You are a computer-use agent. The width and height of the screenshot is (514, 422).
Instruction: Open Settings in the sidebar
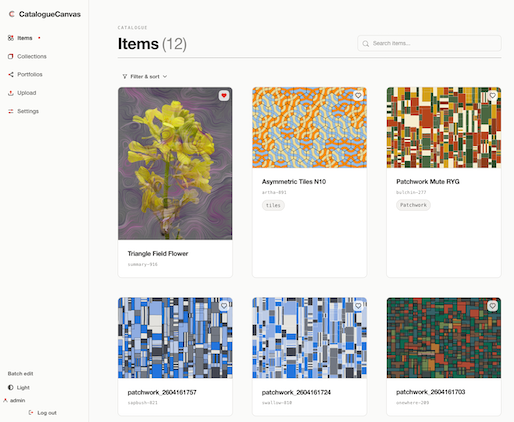pyautogui.click(x=23, y=111)
